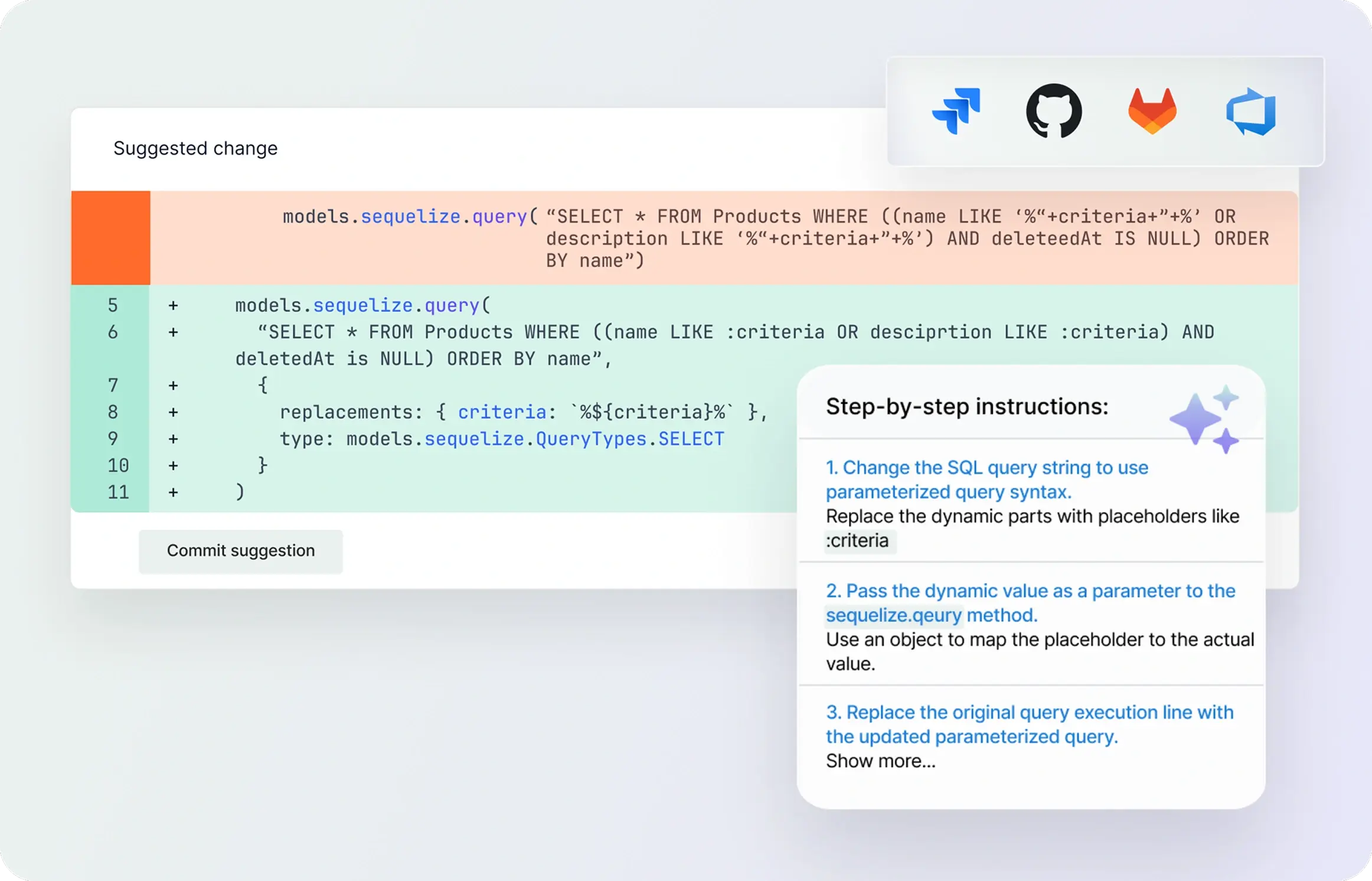The width and height of the screenshot is (1372, 881).
Task: Open step 2 'Pass the dynamic value' link
Action: pyautogui.click(x=1030, y=603)
